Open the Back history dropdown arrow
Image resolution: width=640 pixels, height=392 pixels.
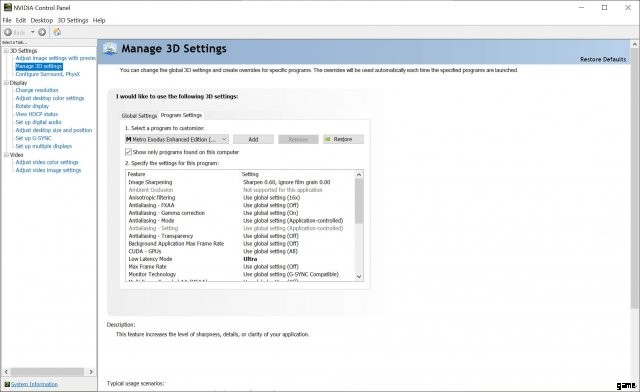click(33, 32)
